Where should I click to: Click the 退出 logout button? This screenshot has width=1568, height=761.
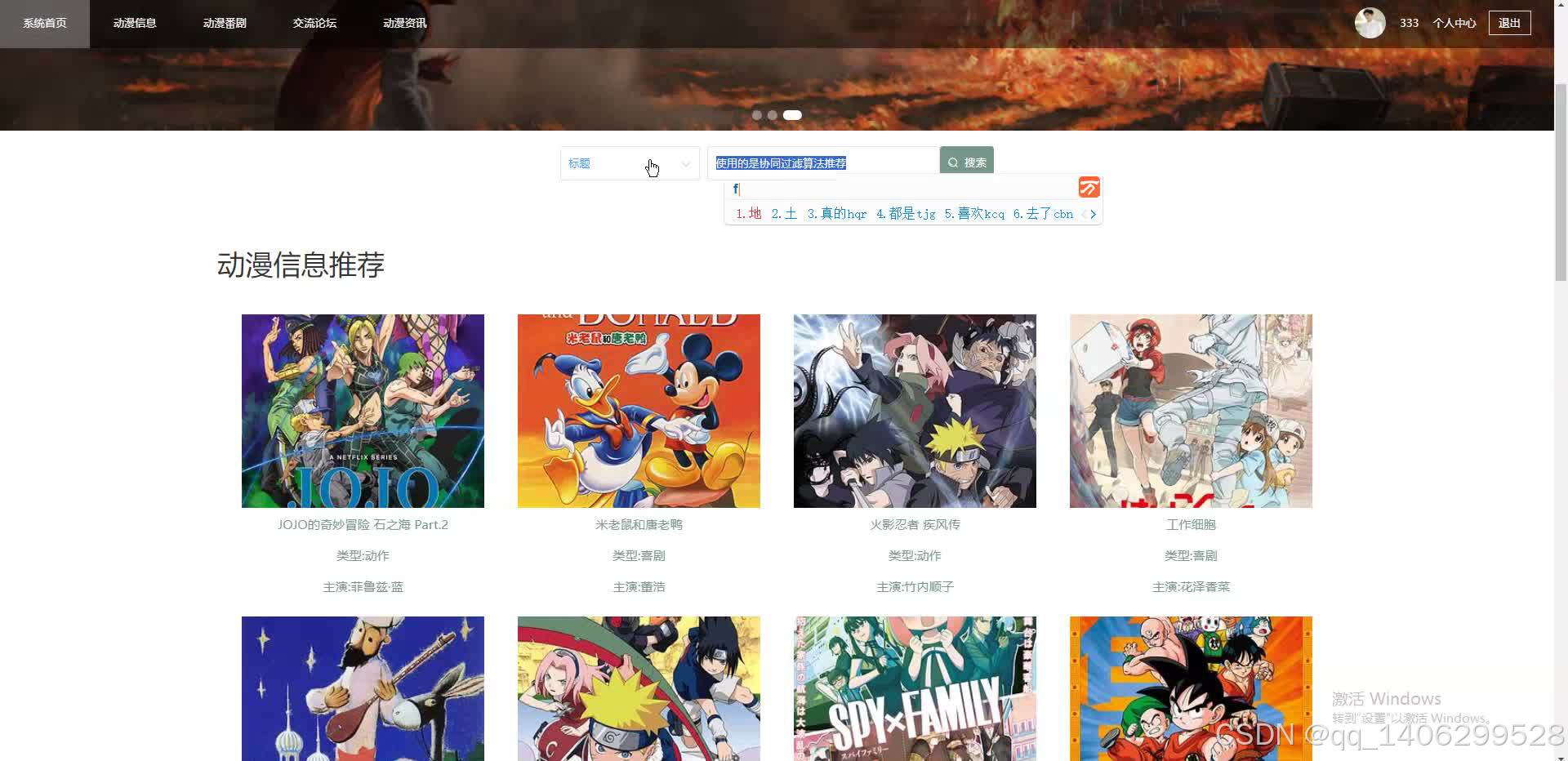(1509, 23)
